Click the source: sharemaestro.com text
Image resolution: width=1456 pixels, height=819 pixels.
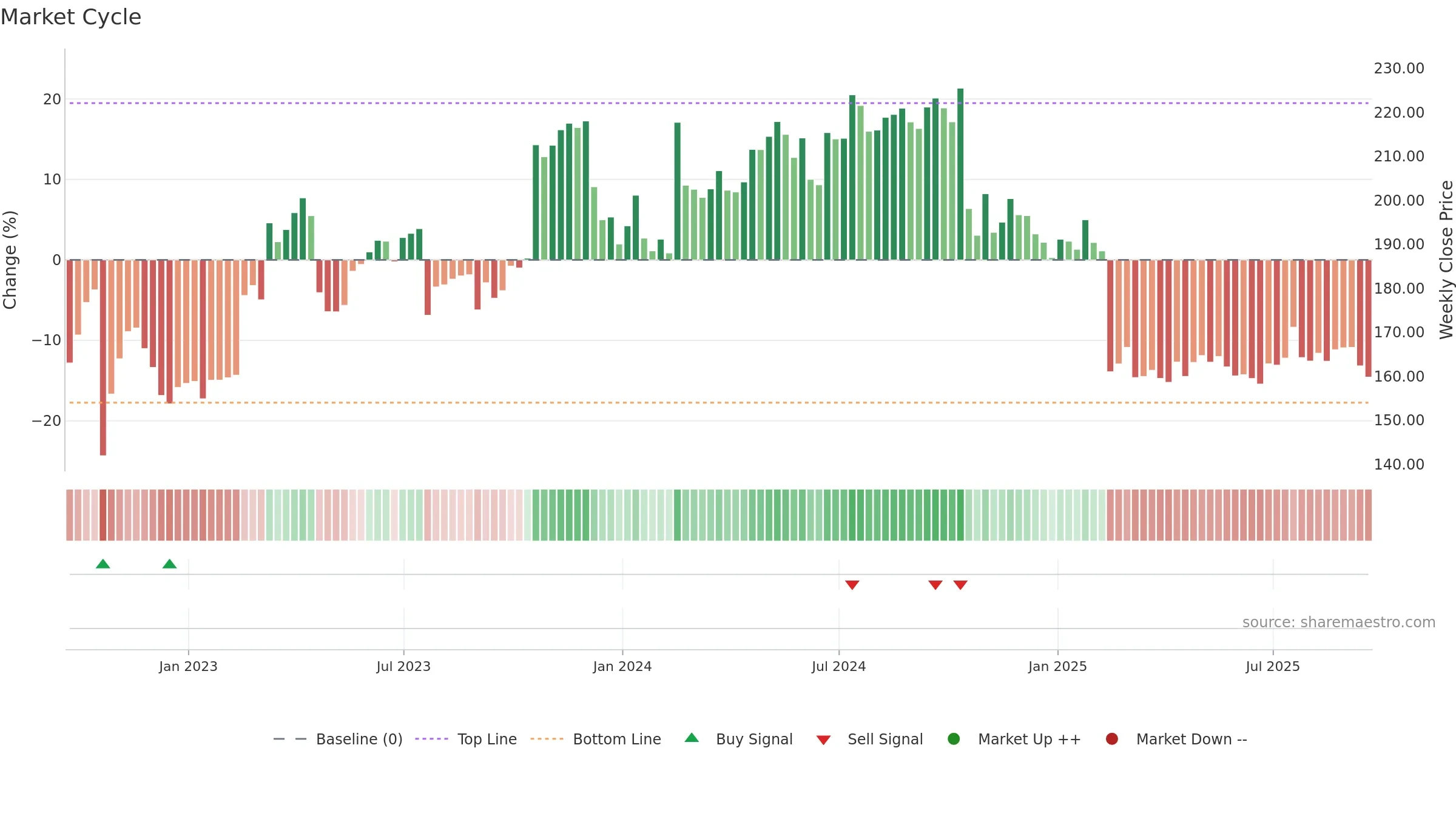point(1339,622)
